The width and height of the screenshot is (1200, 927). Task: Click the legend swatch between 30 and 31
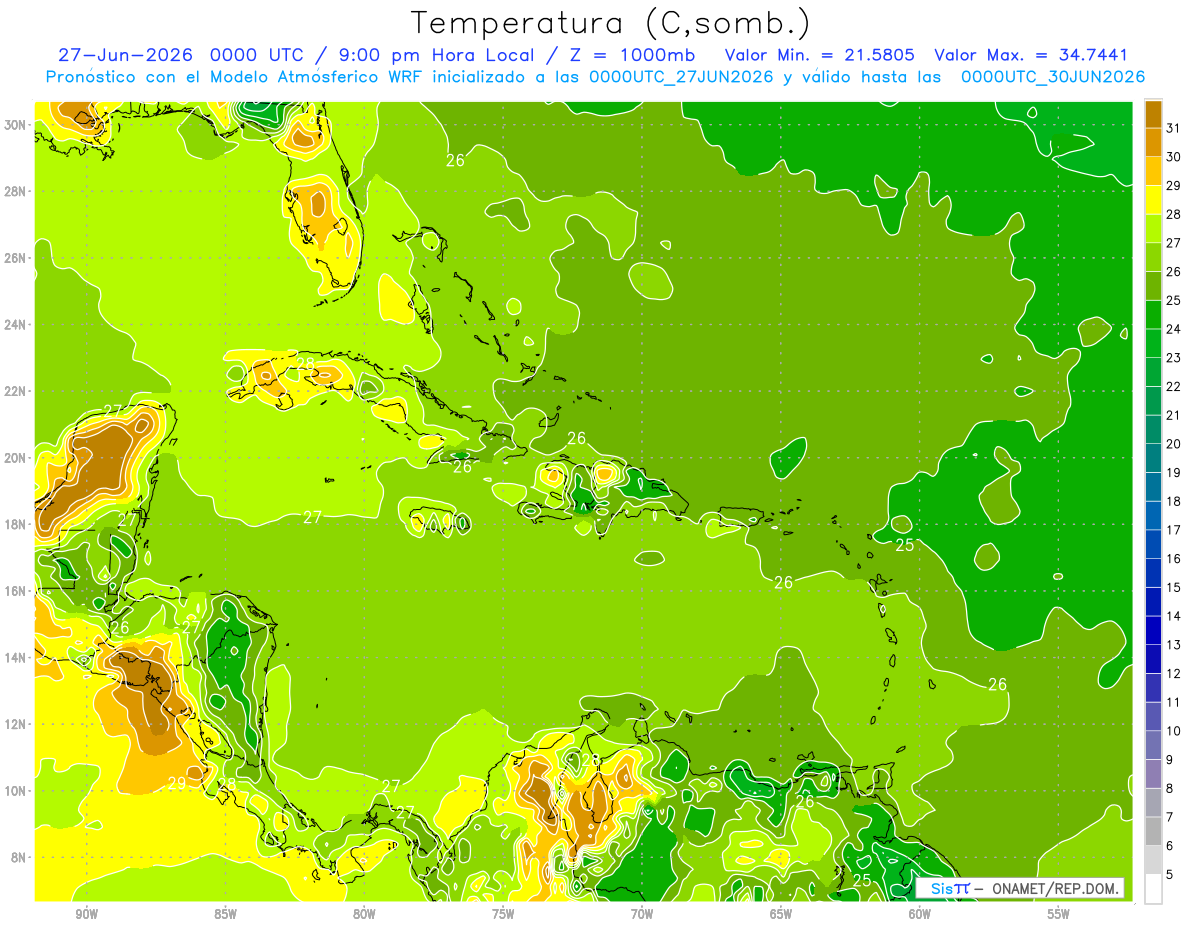pos(1153,142)
